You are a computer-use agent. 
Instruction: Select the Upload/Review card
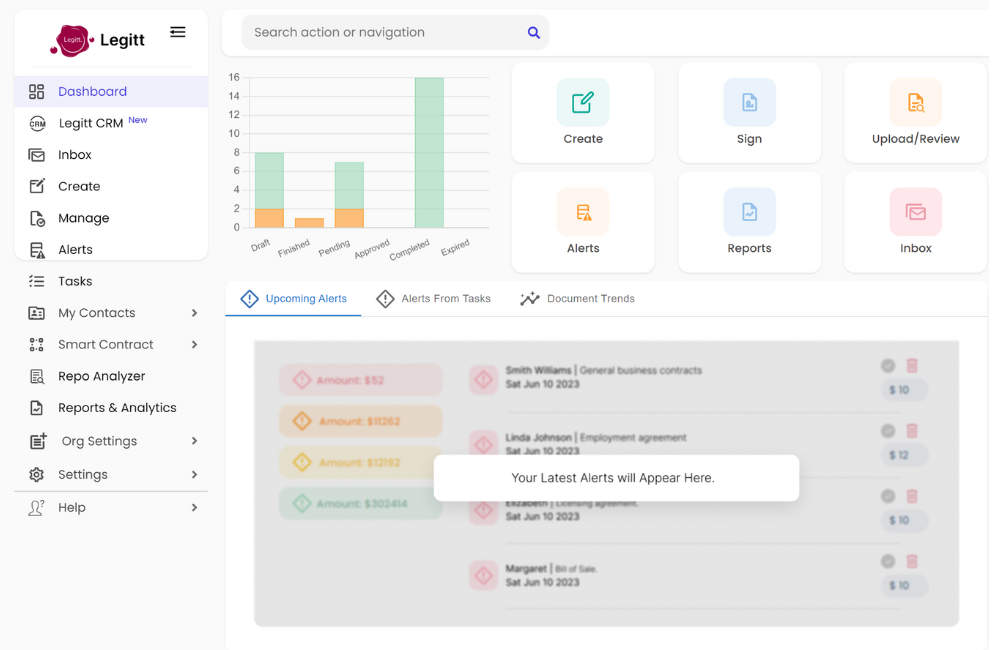(914, 112)
